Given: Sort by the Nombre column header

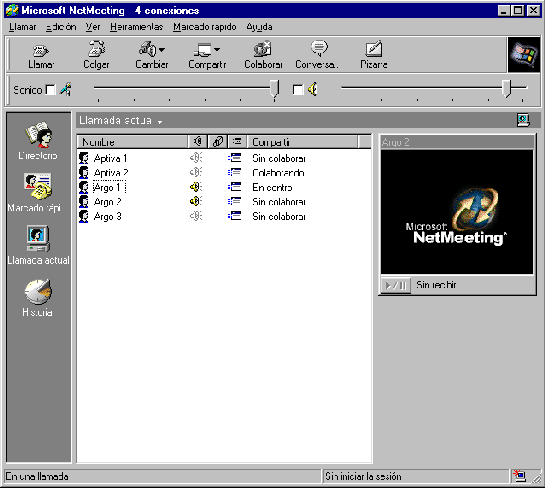Looking at the screenshot, I should [x=132, y=142].
